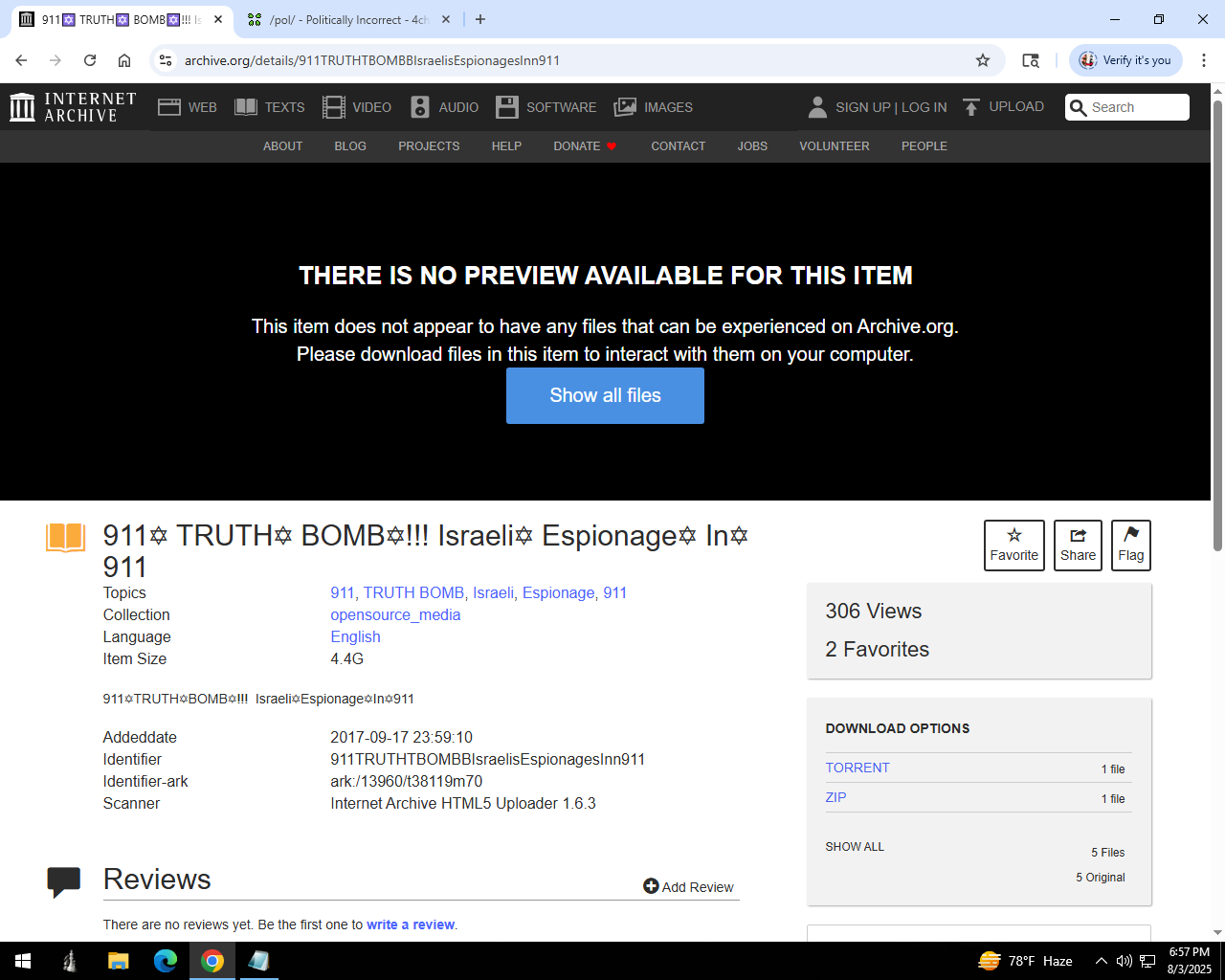
Task: Click the search magnifier icon
Action: coord(1079,107)
